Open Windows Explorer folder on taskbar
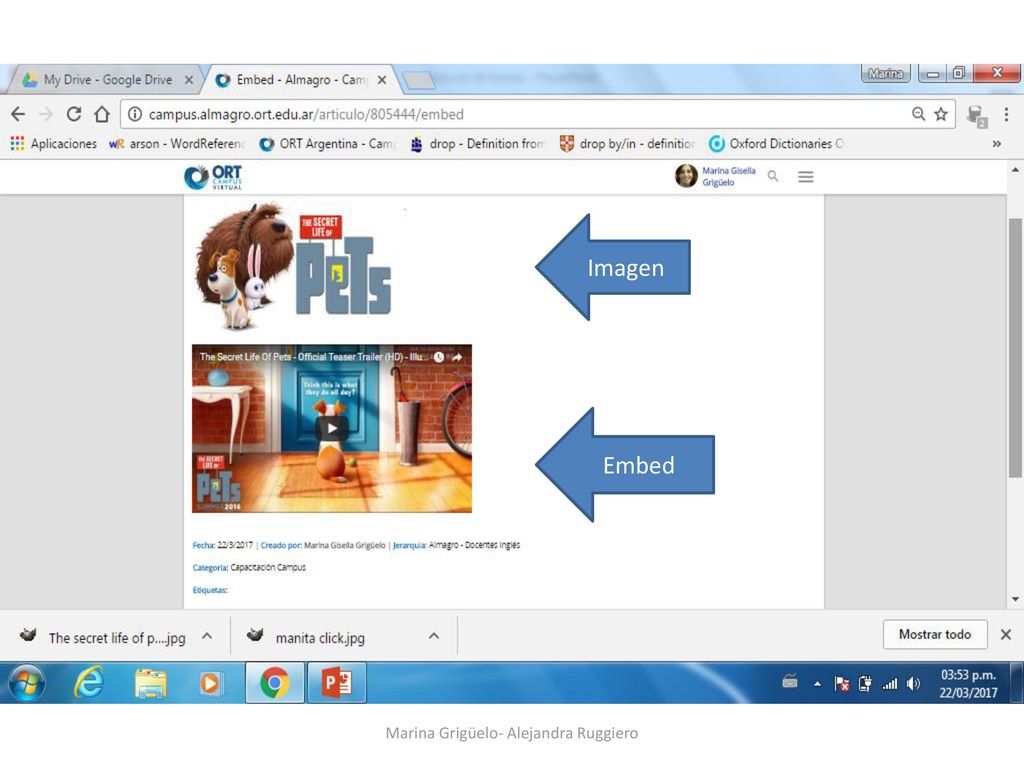1024x768 pixels. tap(150, 683)
